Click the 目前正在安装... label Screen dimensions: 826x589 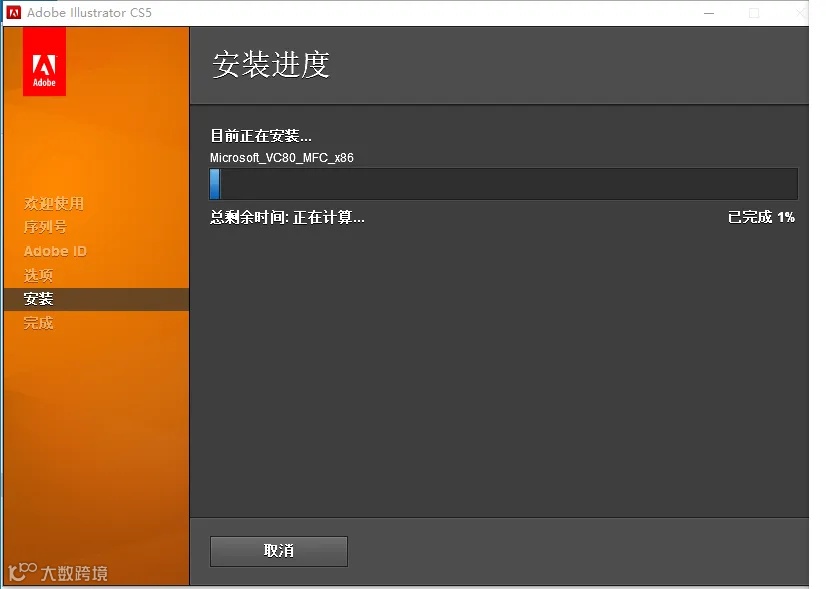pos(261,136)
